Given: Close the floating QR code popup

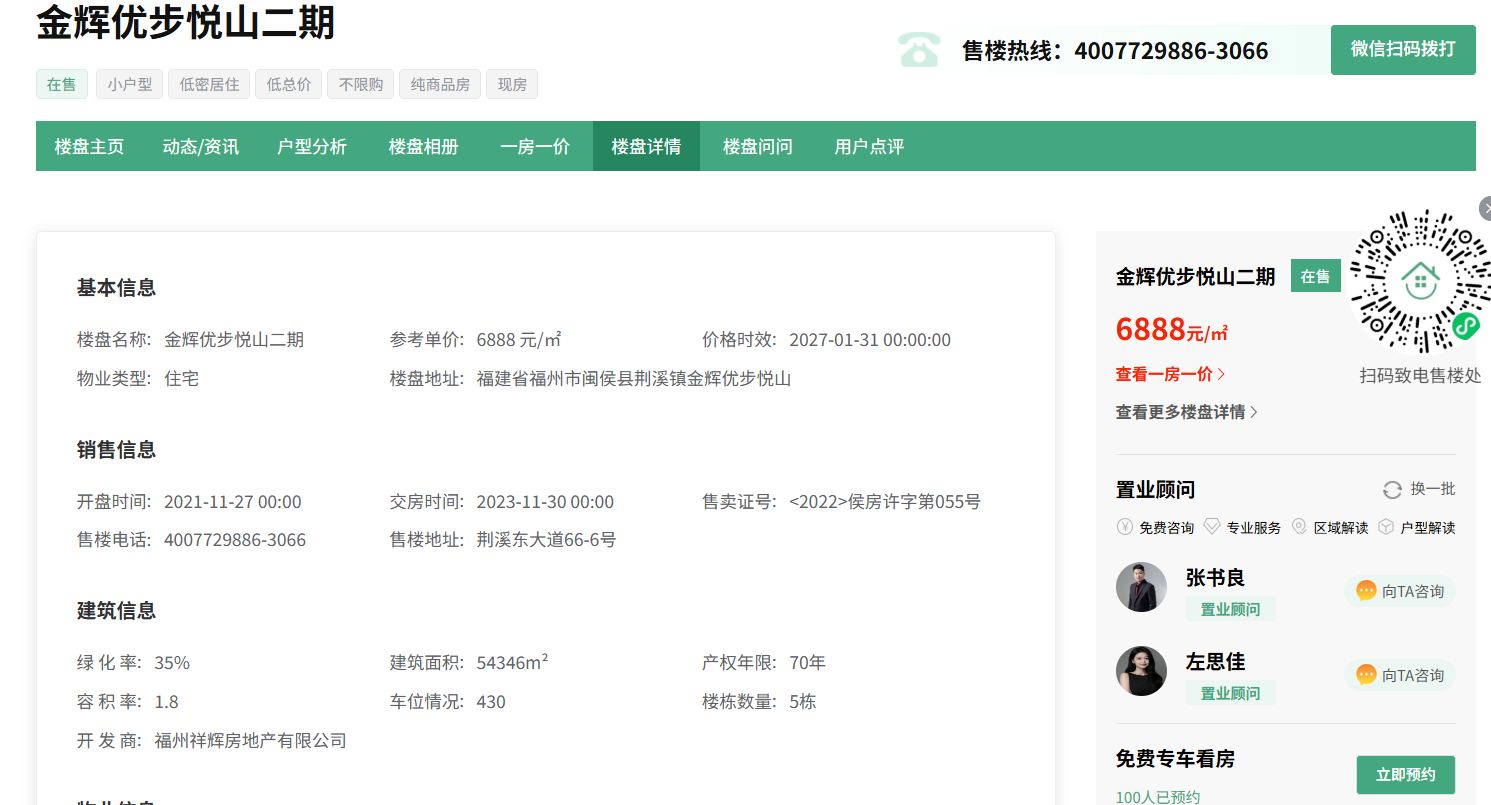Looking at the screenshot, I should click(x=1486, y=208).
